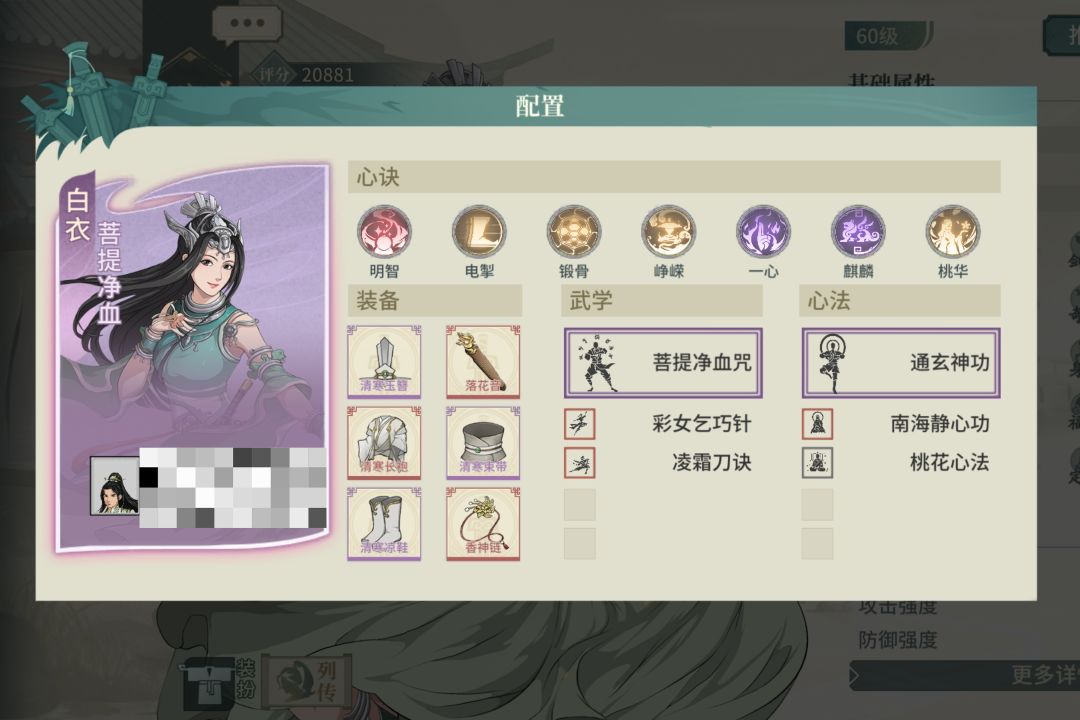This screenshot has width=1080, height=720.
Task: Open the 清寒玉簪 equipment slot
Action: pyautogui.click(x=384, y=362)
